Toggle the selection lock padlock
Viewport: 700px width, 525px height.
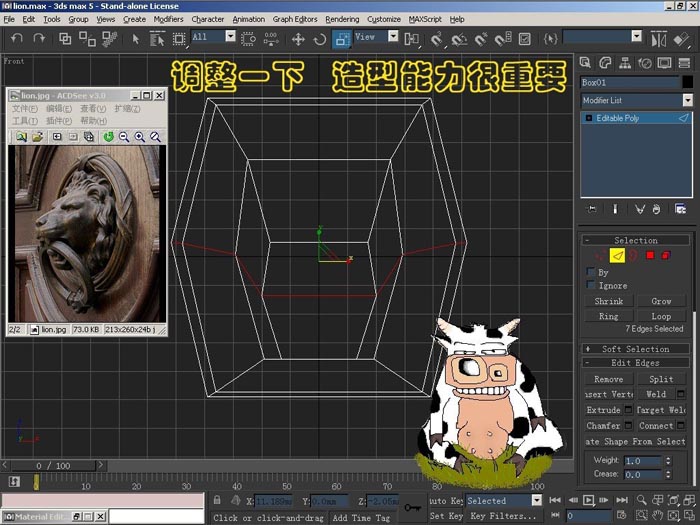click(217, 500)
